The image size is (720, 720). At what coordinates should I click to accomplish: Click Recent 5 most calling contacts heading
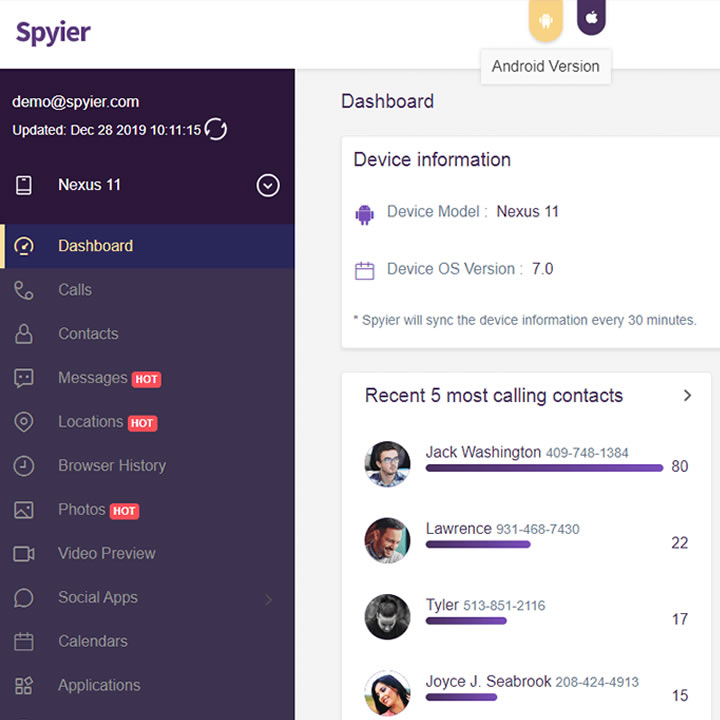pos(494,395)
